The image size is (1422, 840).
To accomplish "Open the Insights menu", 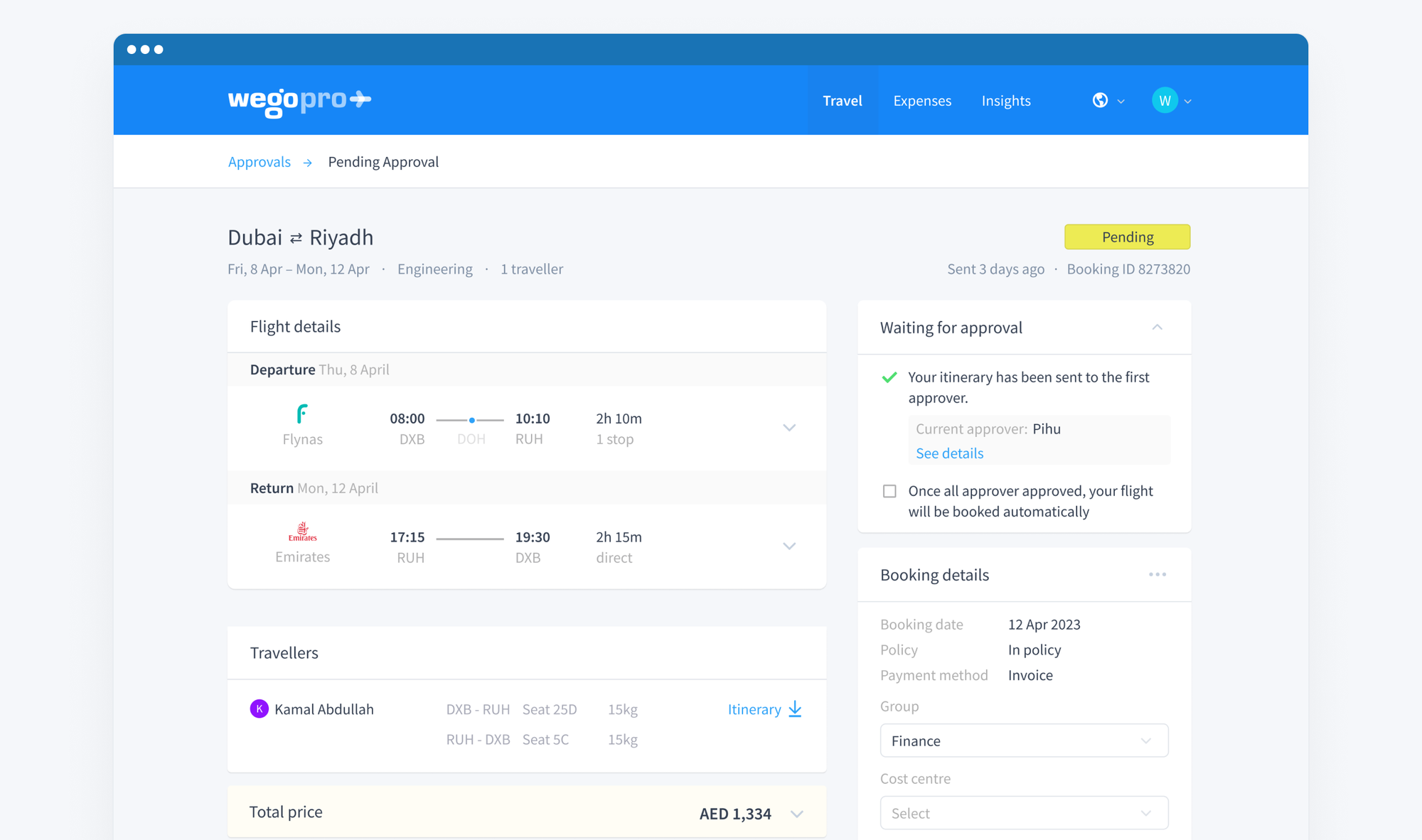I will [x=1006, y=100].
